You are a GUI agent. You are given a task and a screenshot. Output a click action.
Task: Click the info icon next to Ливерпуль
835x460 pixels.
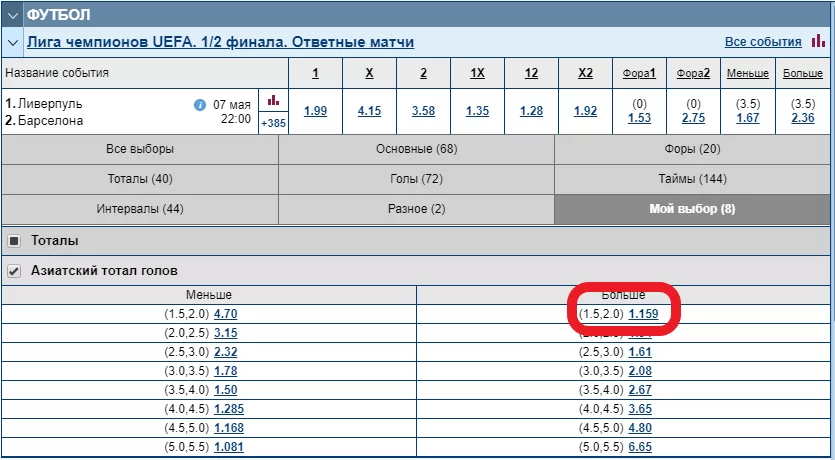[x=200, y=104]
